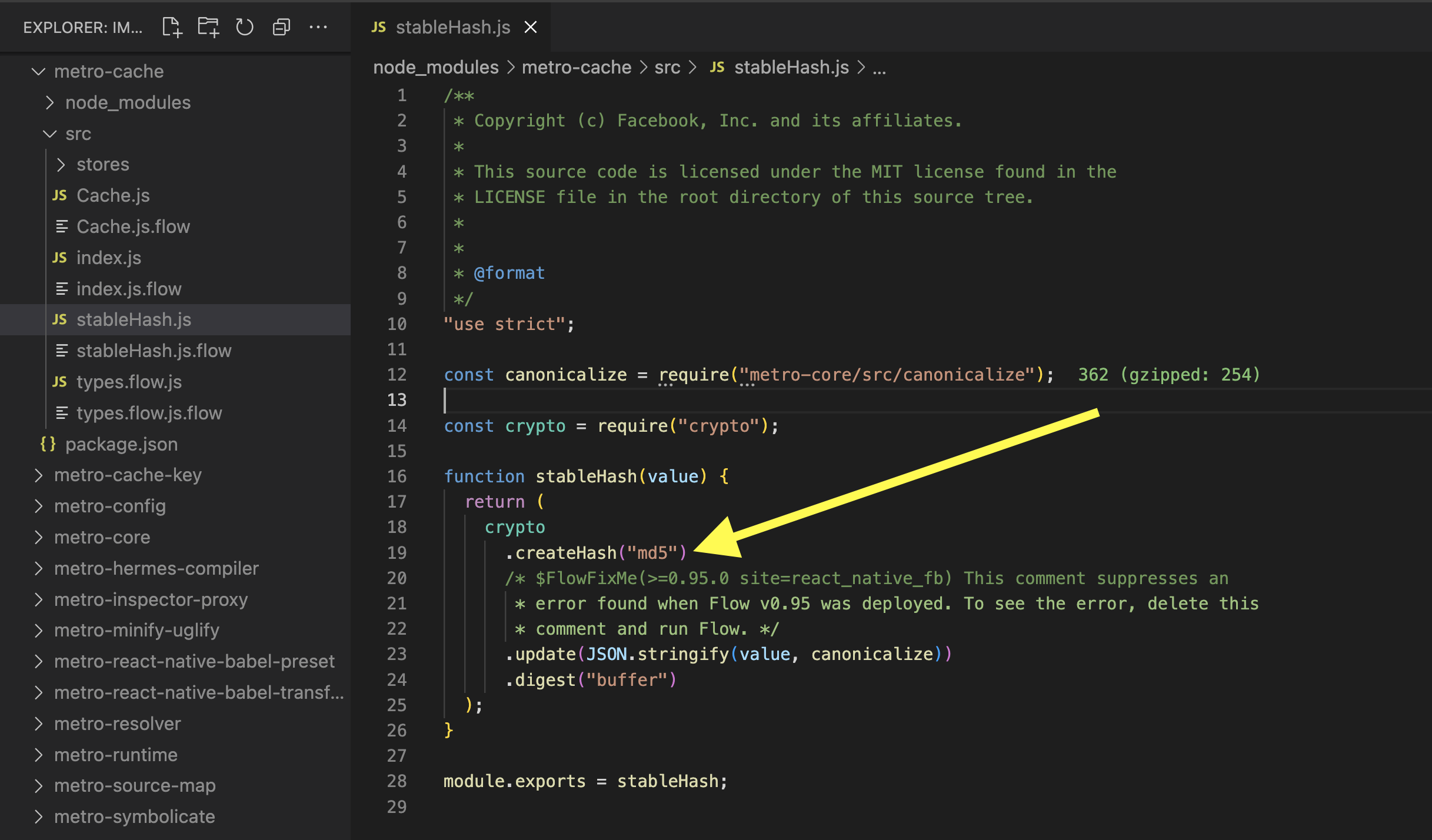Collapse all folders in Explorer

coord(281,27)
